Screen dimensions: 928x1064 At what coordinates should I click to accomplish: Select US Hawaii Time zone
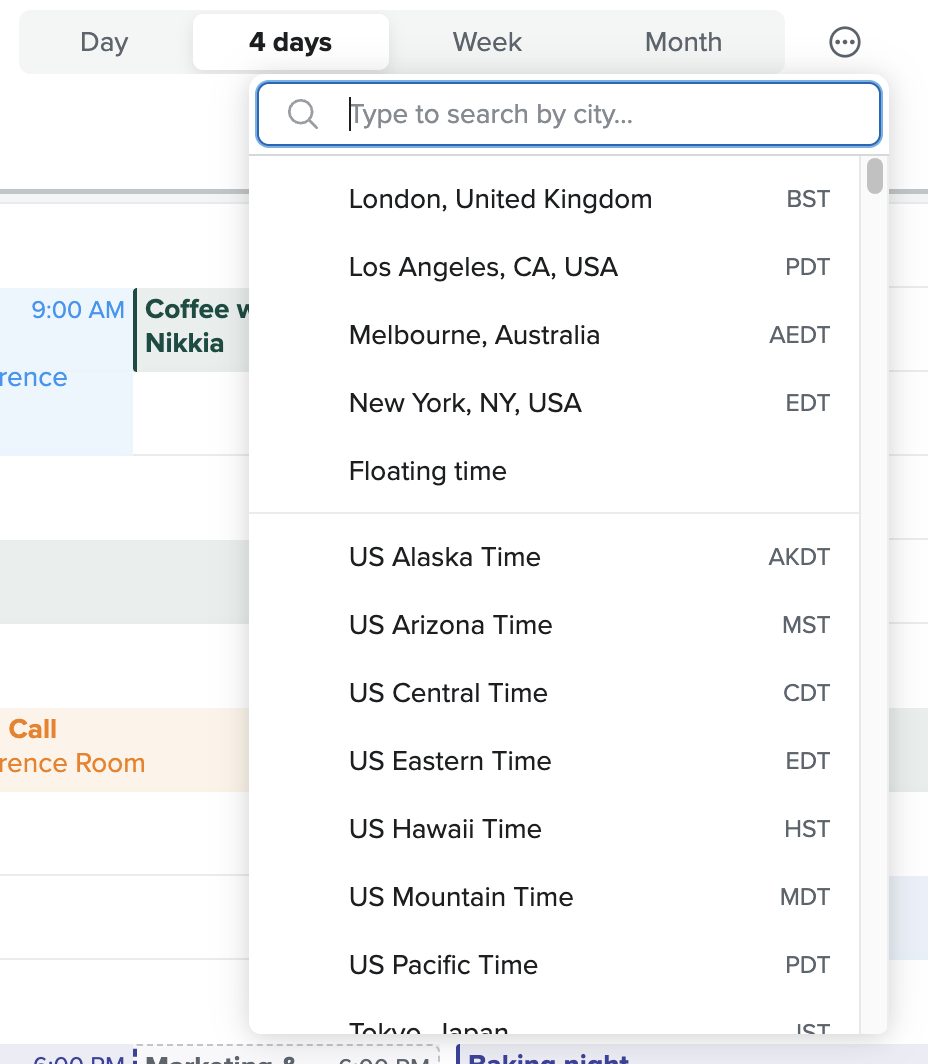[x=554, y=829]
